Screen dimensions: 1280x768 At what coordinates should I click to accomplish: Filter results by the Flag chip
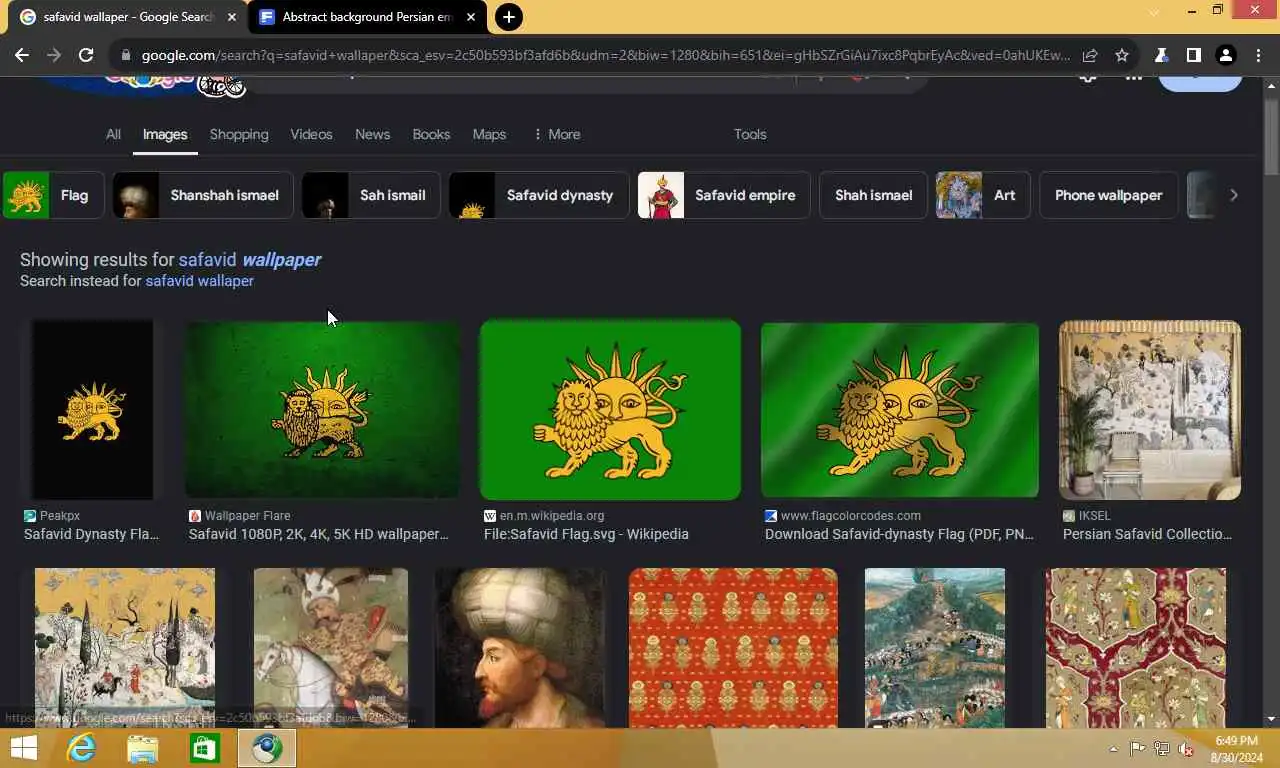pyautogui.click(x=53, y=195)
